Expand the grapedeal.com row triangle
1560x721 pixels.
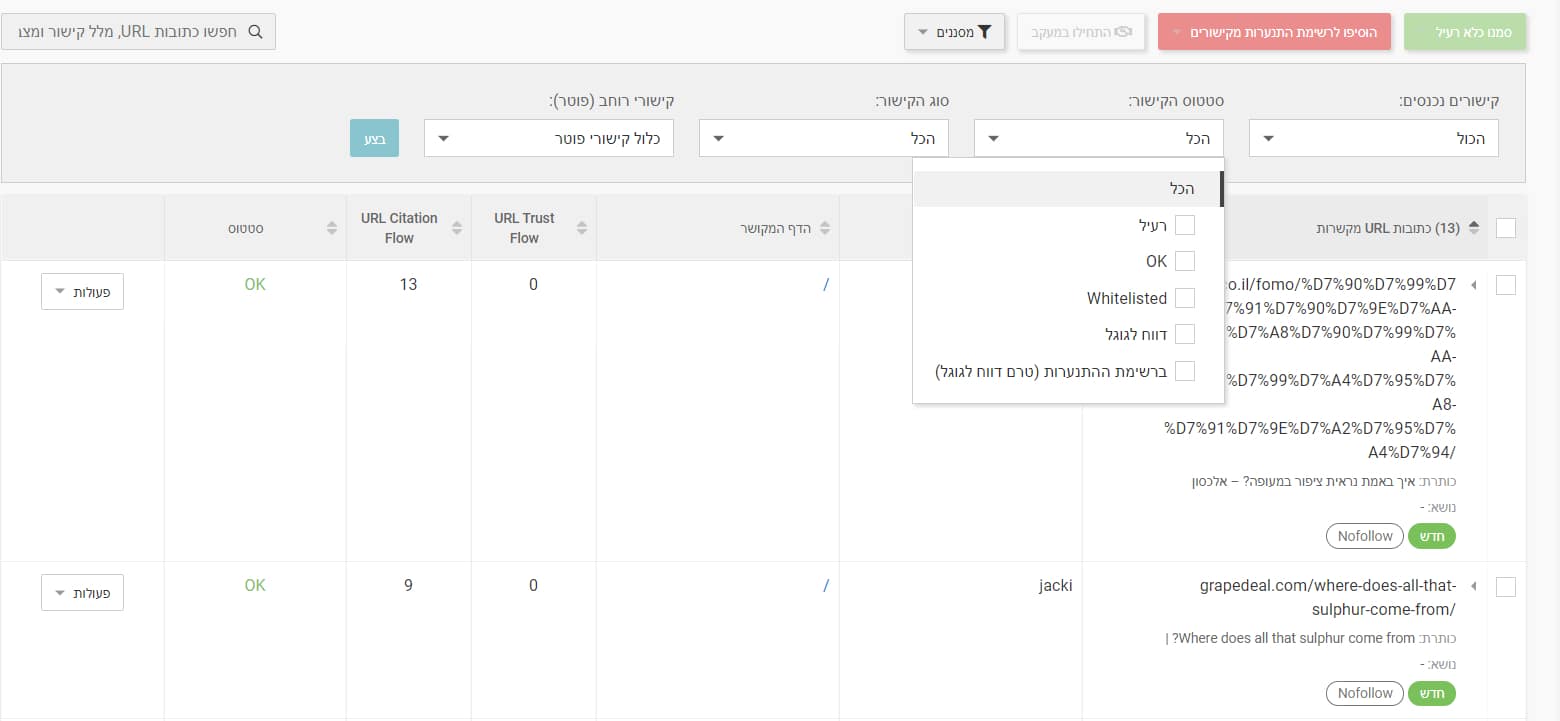pos(1473,587)
